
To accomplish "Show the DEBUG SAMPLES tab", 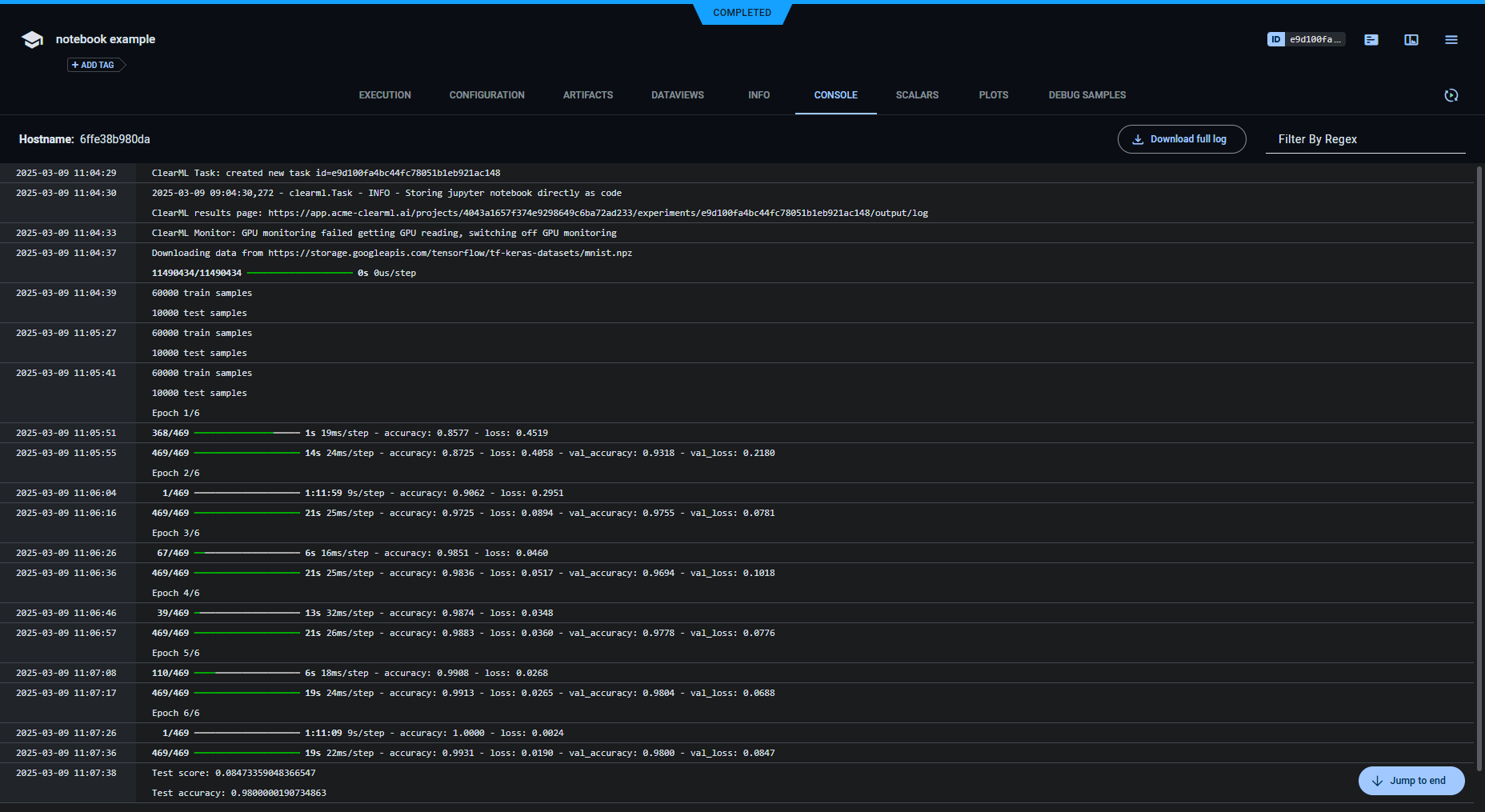I will [x=1087, y=95].
